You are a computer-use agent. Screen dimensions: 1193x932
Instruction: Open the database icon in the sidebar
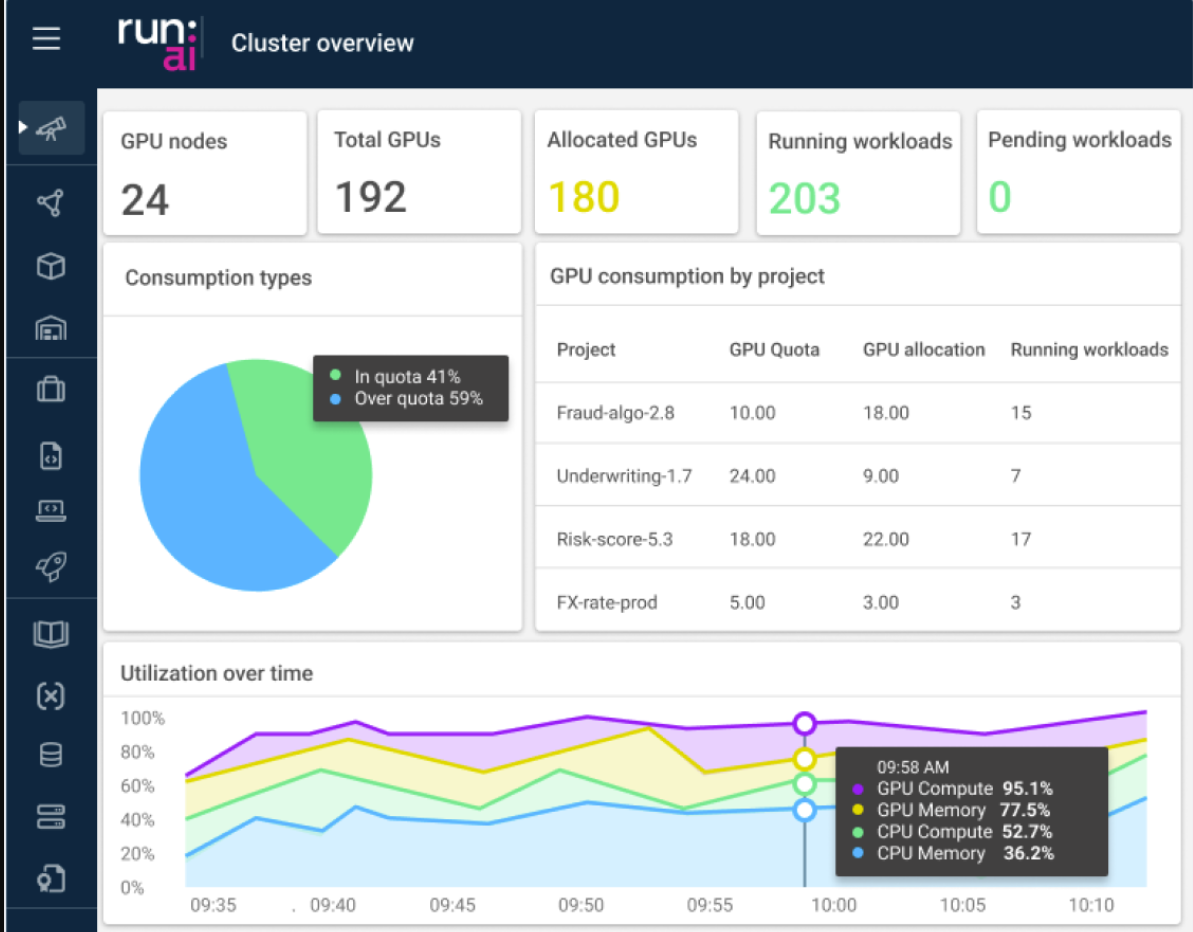(x=48, y=753)
